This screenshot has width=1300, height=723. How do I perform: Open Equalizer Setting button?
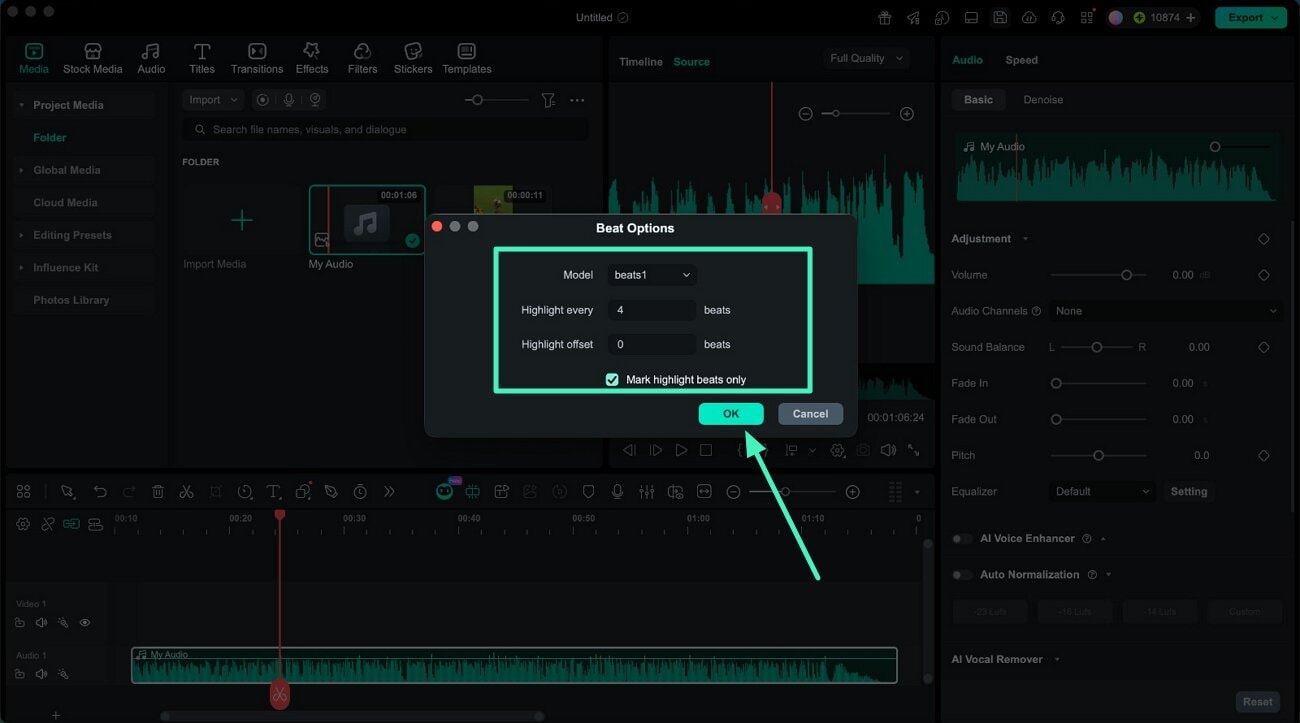tap(1189, 492)
